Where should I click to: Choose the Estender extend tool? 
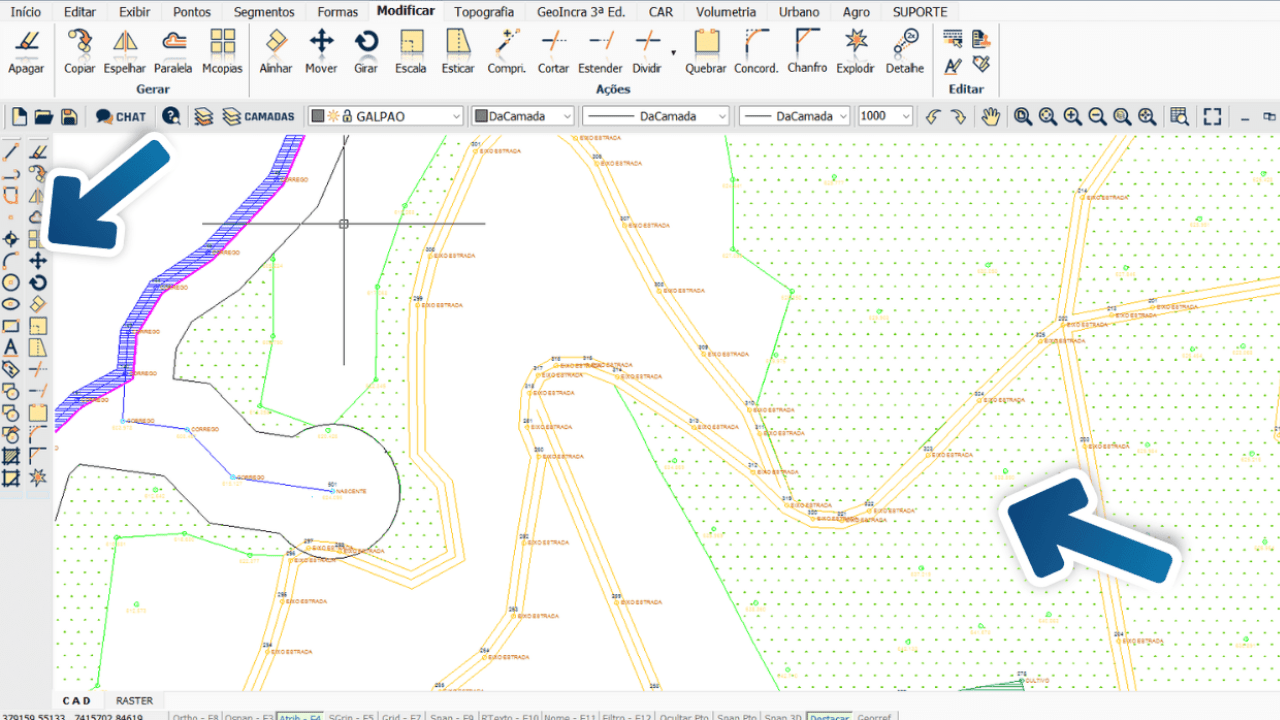click(x=600, y=51)
